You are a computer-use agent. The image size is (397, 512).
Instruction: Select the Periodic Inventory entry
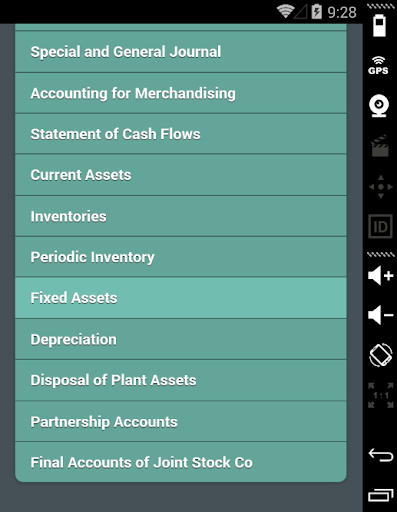click(x=181, y=257)
